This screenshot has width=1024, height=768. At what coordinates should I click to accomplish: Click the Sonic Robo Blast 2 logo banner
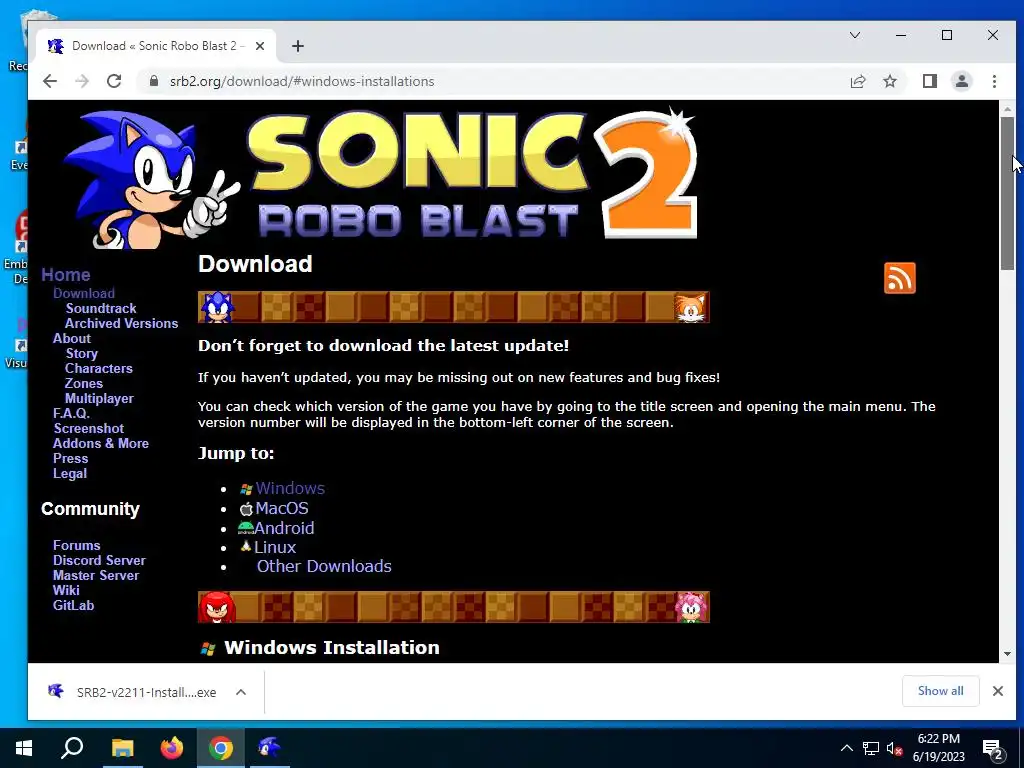[x=381, y=177]
